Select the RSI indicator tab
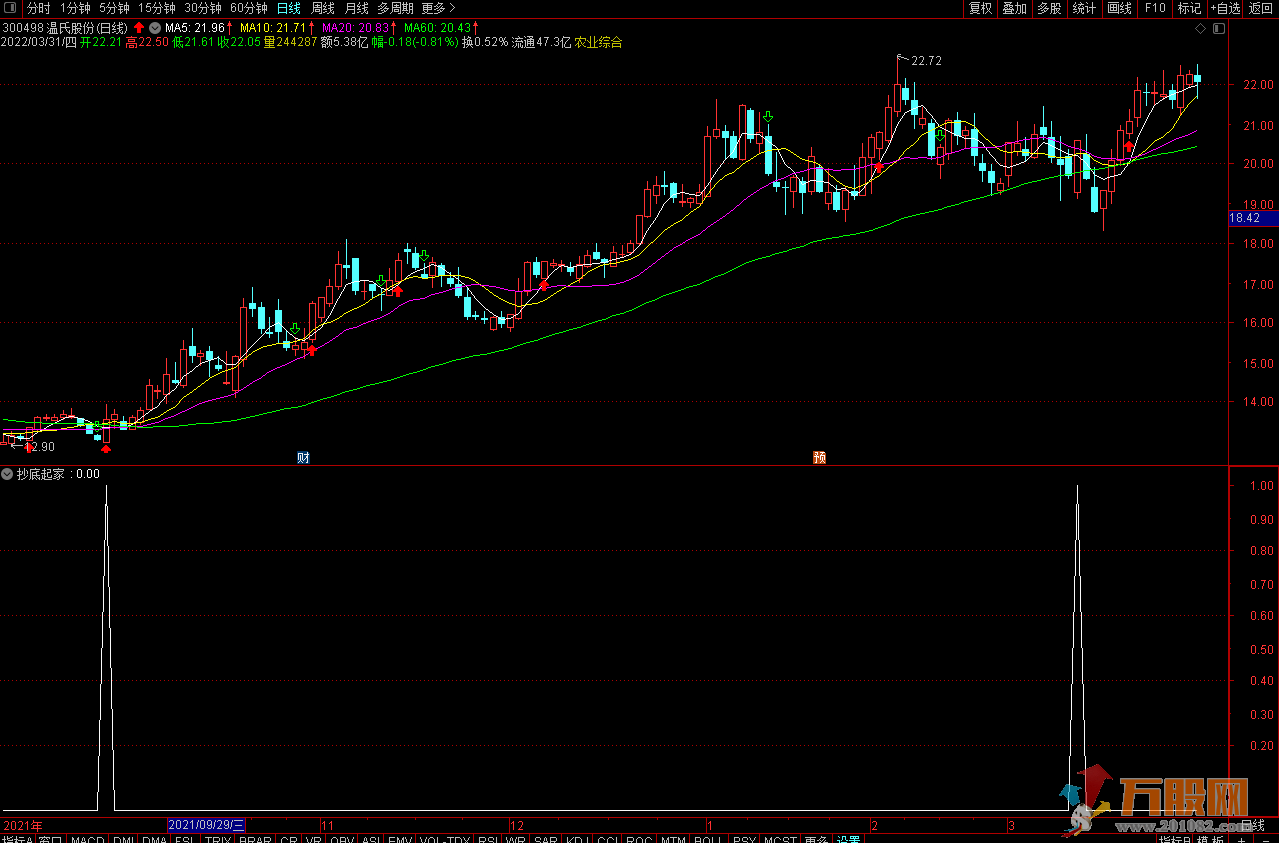Screen dimensions: 1279x843 click(x=488, y=841)
